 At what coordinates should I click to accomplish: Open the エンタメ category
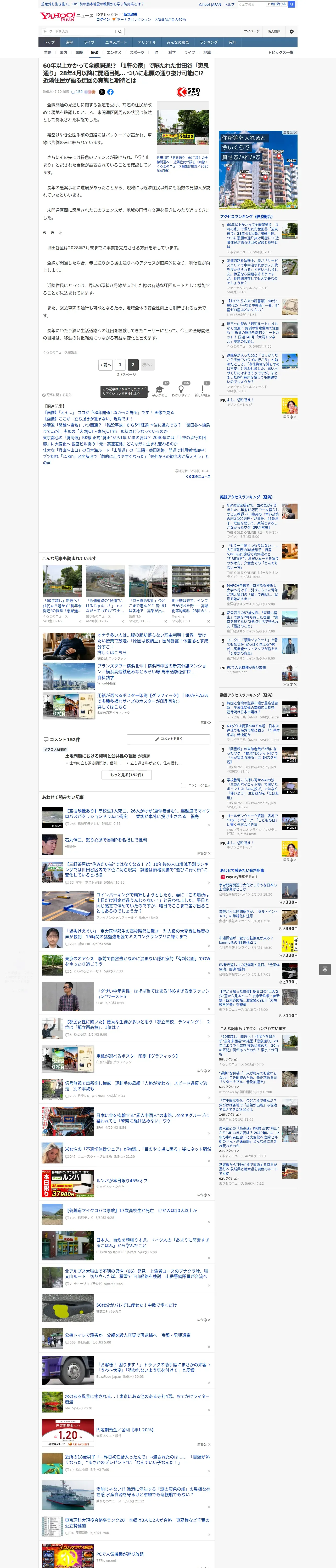click(x=114, y=52)
